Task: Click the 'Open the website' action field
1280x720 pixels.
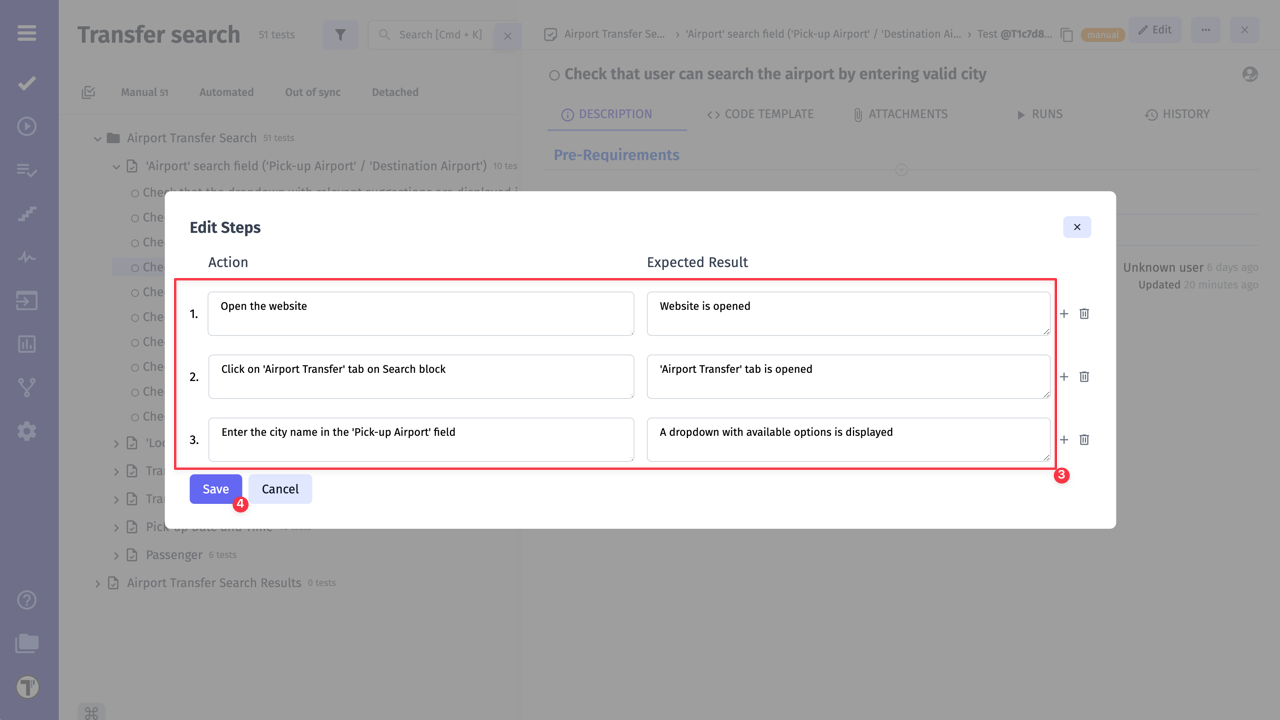Action: click(x=420, y=313)
